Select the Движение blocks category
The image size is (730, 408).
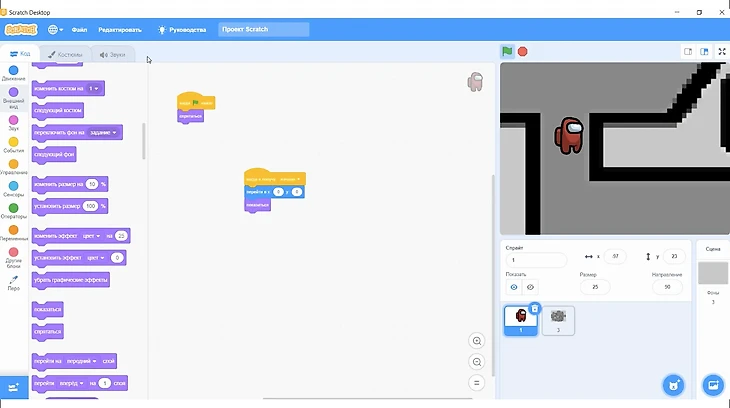pos(14,73)
